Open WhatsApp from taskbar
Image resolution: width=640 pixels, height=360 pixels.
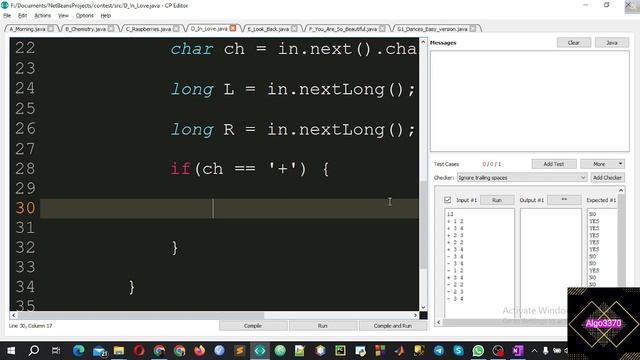[x=478, y=351]
